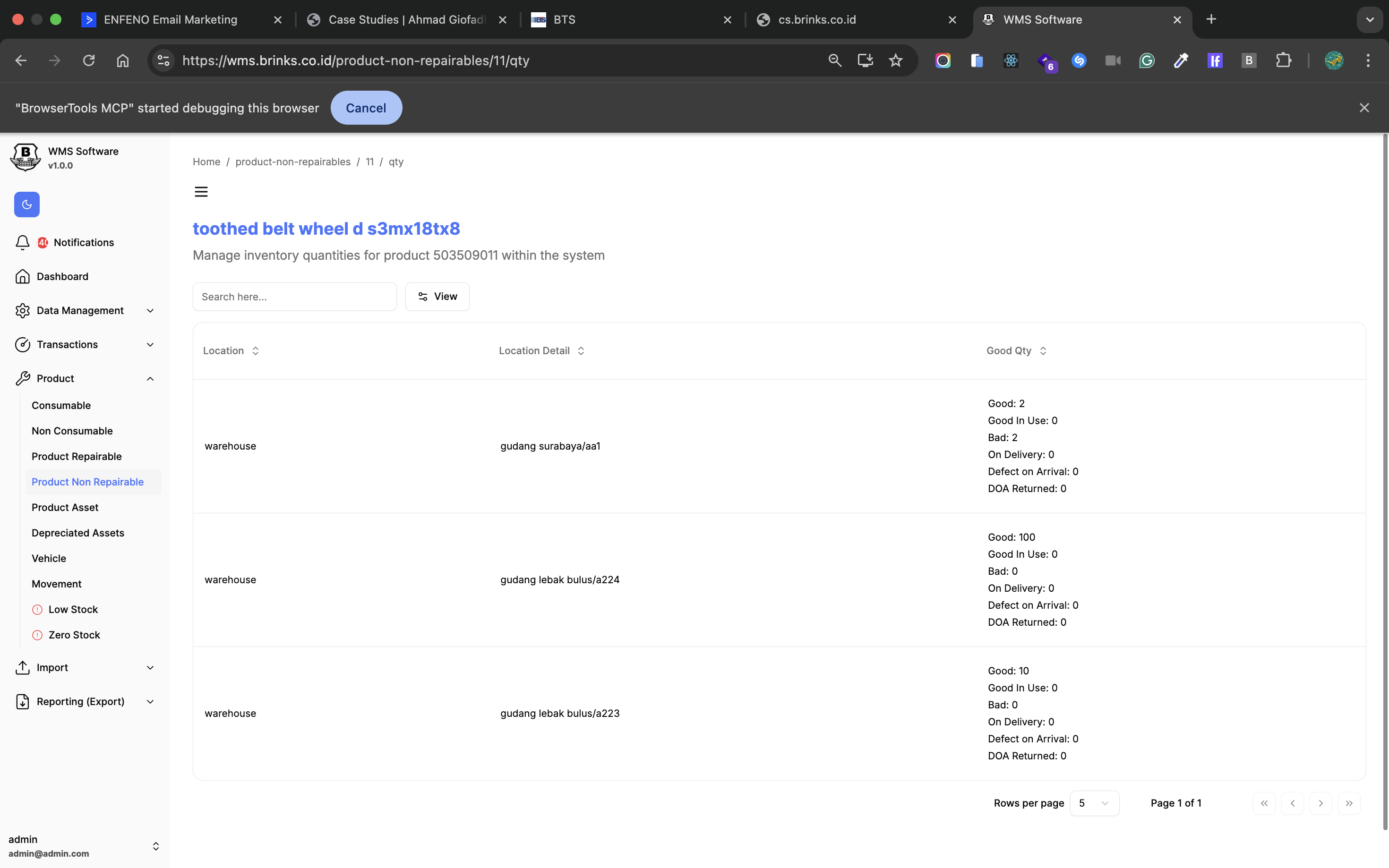
Task: Click the Dashboard home icon
Action: click(x=22, y=276)
